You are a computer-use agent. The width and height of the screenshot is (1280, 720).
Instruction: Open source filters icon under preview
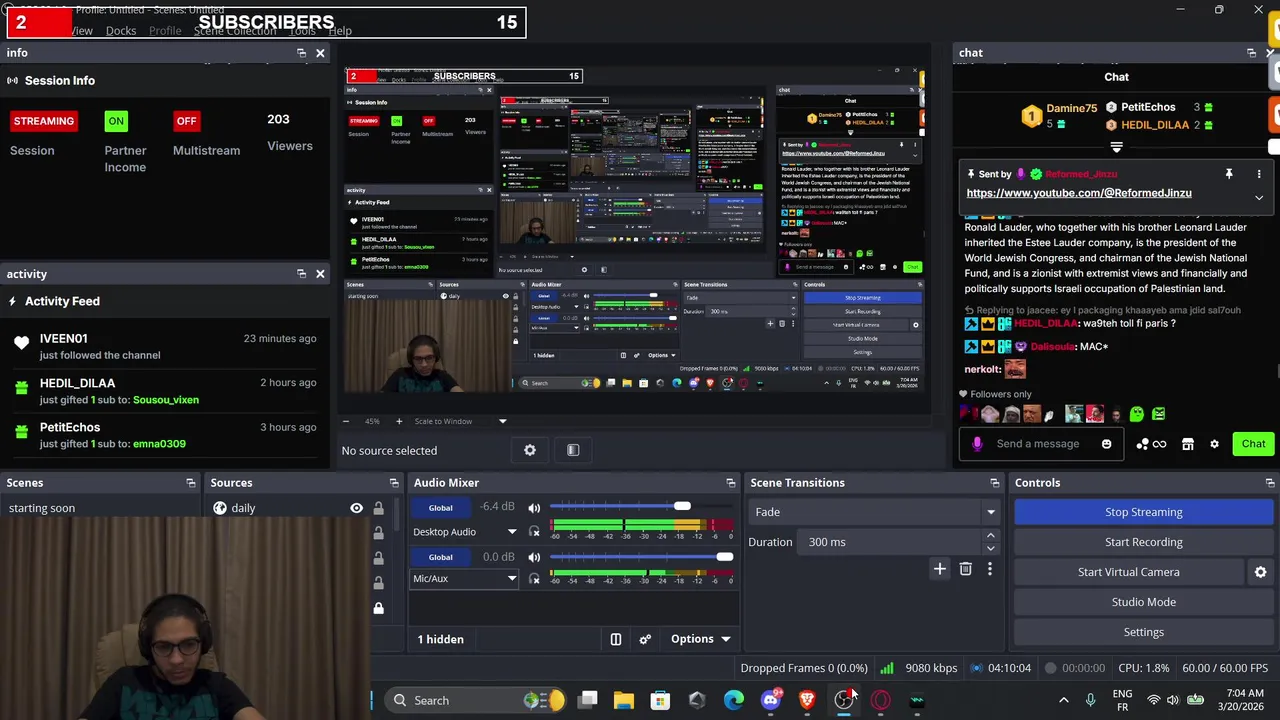point(573,450)
